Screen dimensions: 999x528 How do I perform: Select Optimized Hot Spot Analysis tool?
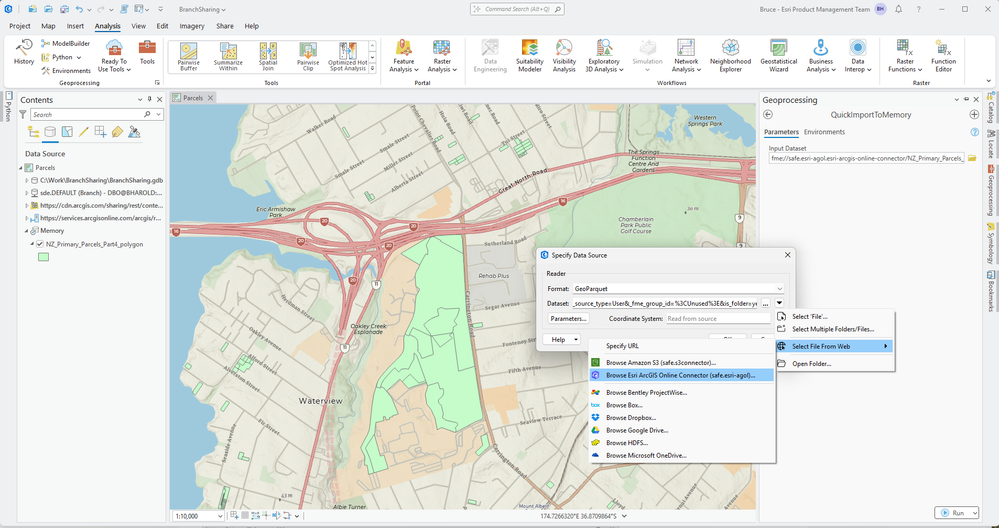[x=347, y=57]
